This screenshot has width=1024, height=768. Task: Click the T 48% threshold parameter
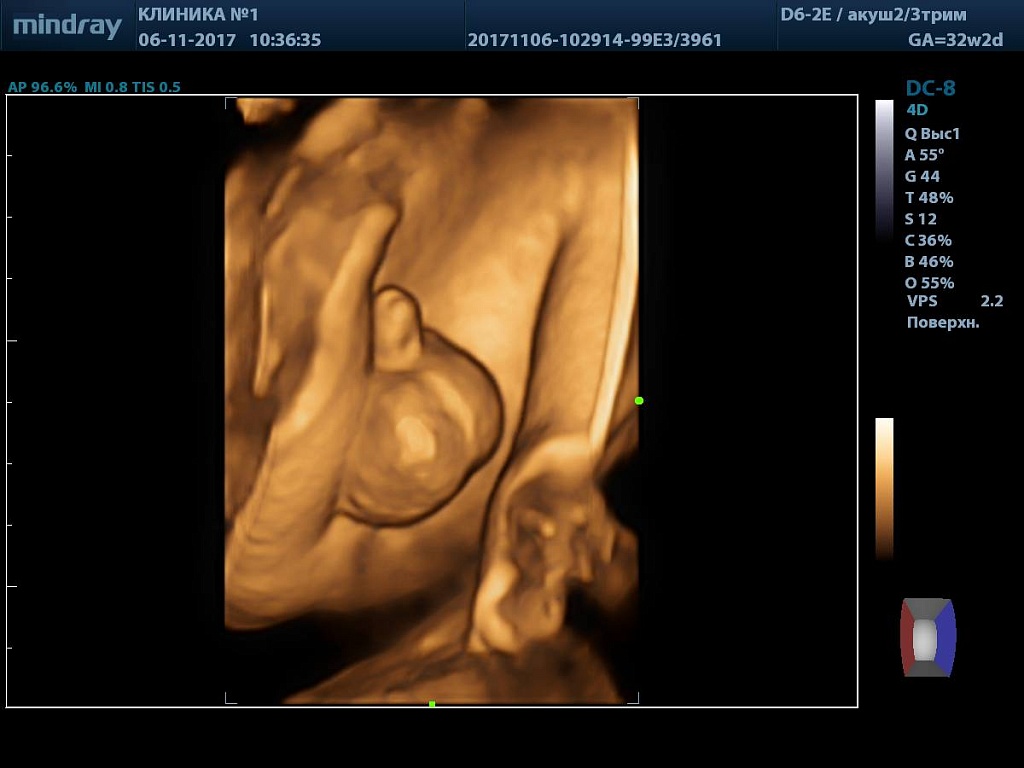[x=929, y=198]
